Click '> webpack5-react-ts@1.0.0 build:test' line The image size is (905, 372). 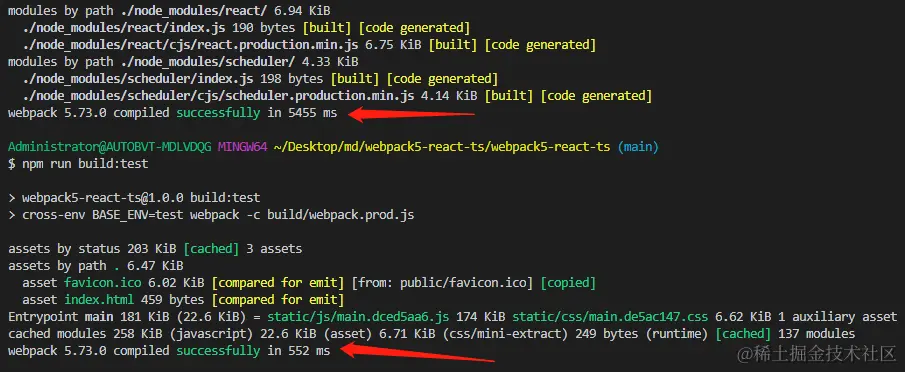pos(134,198)
